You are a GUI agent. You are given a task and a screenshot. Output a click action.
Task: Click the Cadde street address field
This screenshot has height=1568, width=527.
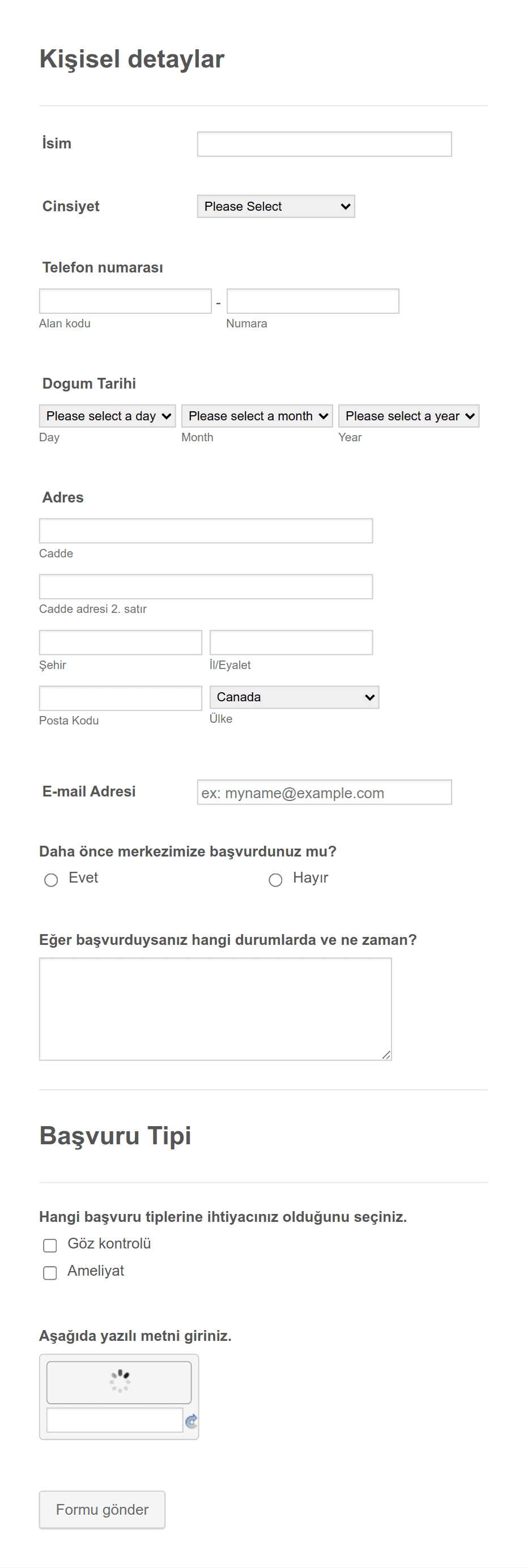[x=206, y=531]
